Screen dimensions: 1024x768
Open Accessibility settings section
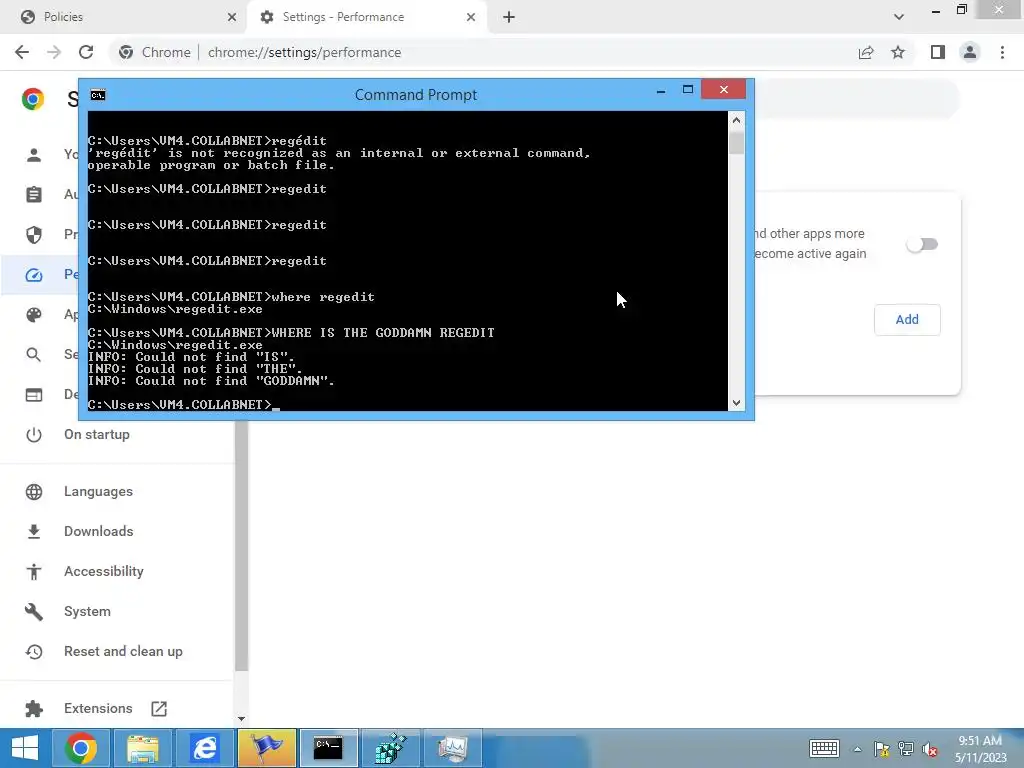pyautogui.click(x=104, y=571)
